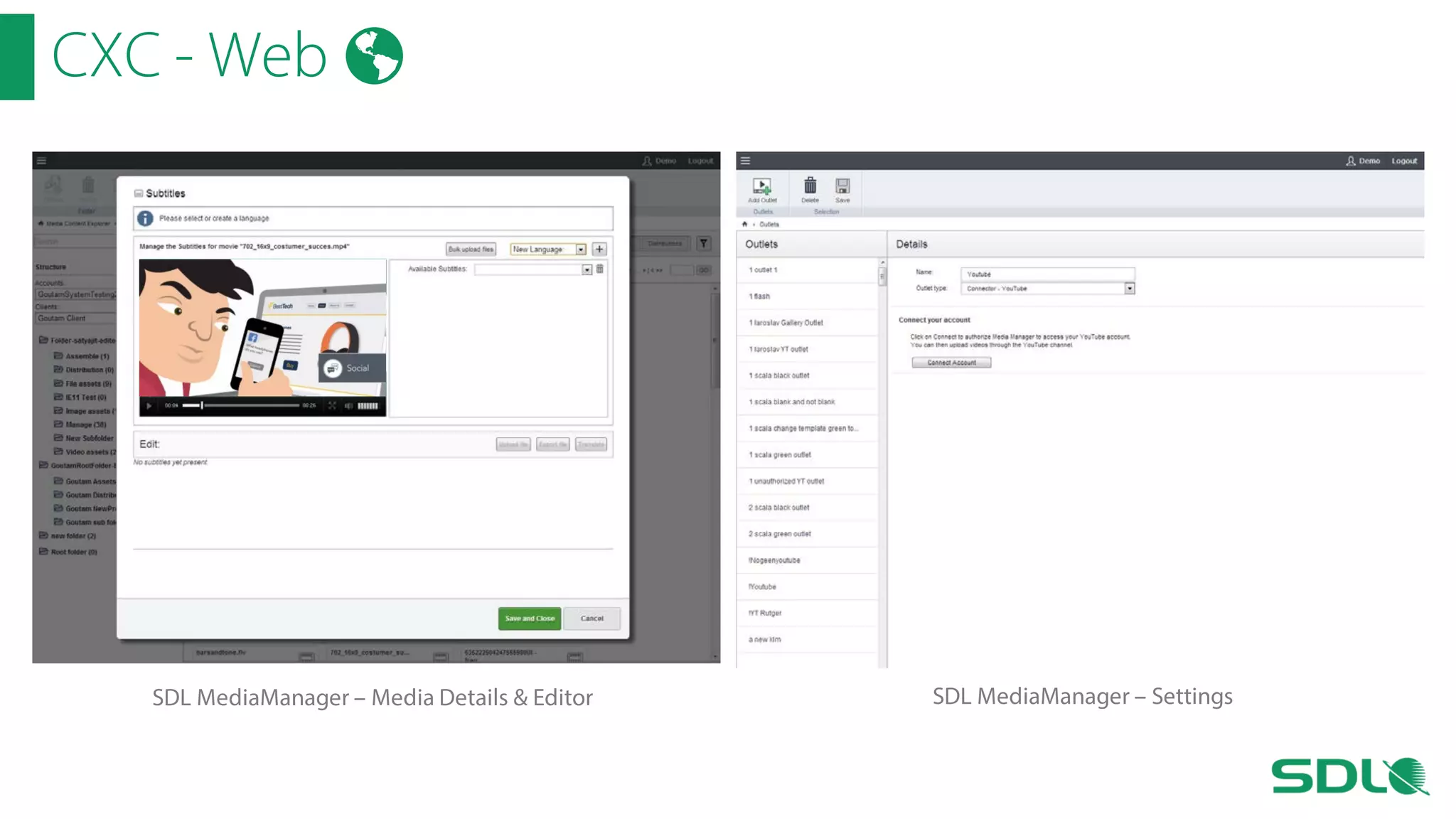Image resolution: width=1456 pixels, height=819 pixels.
Task: Click the Upload file button in Edit bar
Action: (x=513, y=444)
